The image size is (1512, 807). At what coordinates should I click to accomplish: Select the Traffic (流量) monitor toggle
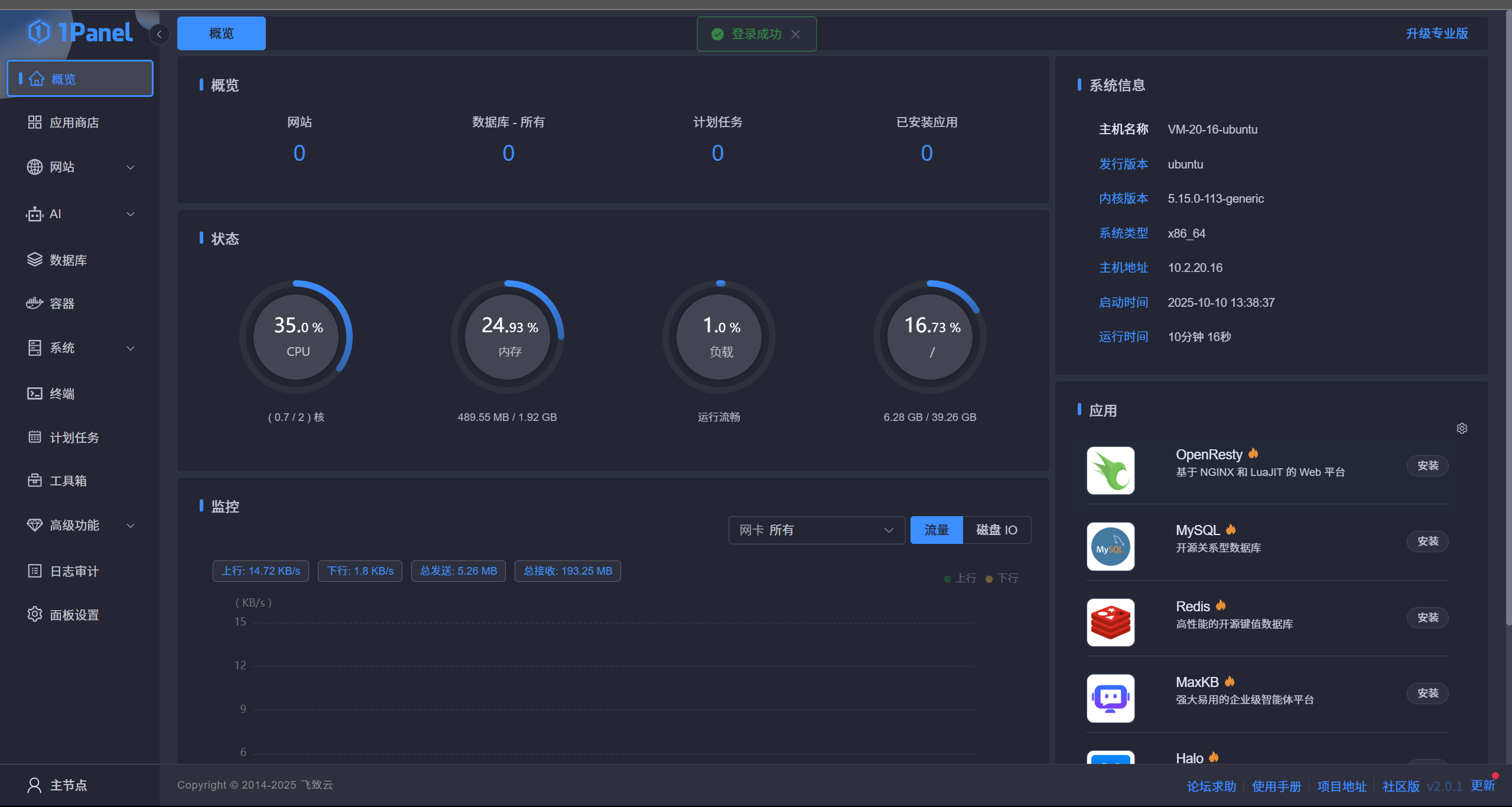coord(936,530)
